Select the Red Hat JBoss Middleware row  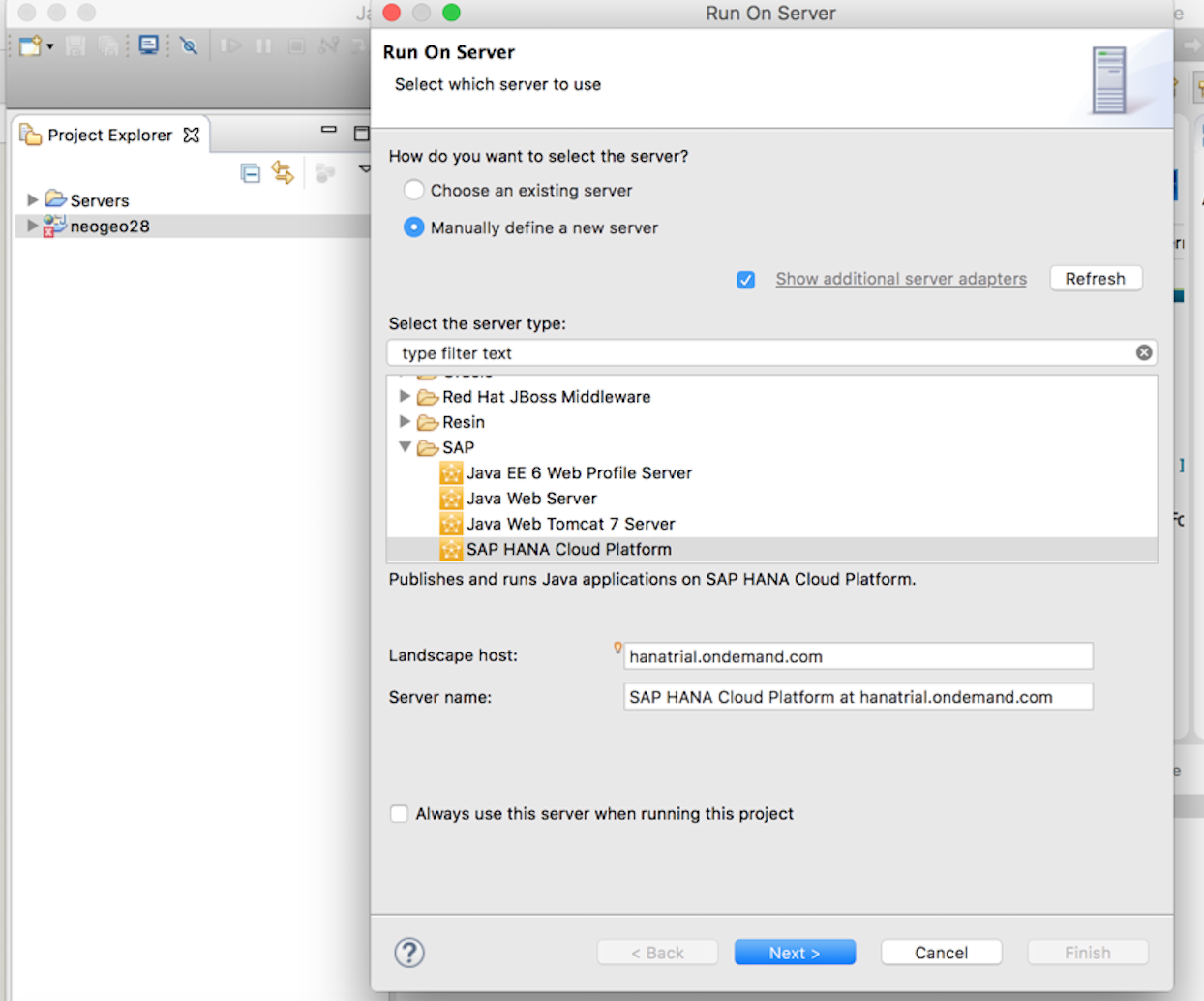pyautogui.click(x=771, y=397)
